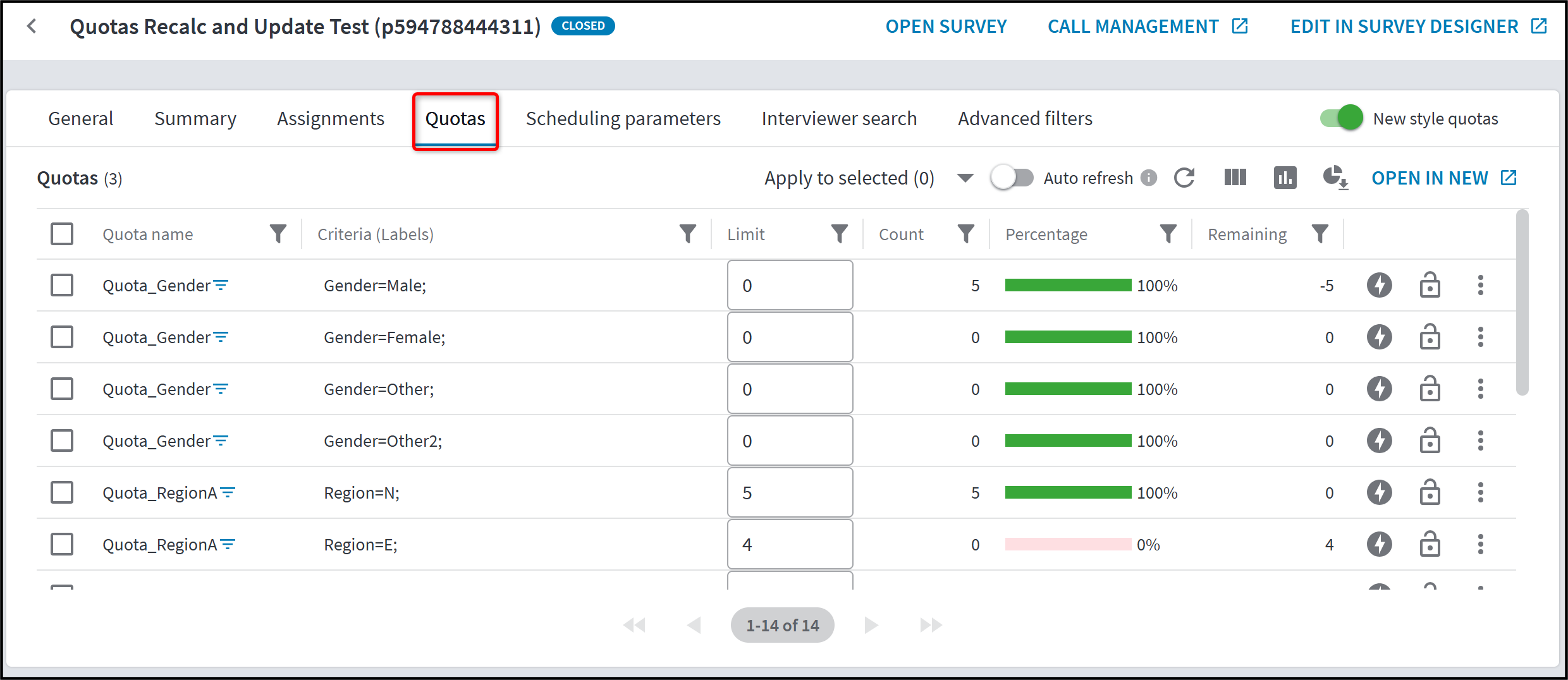Expand filter lines beside Gender=Male Quota_Gender
Viewport: 1568px width, 680px height.
click(221, 285)
